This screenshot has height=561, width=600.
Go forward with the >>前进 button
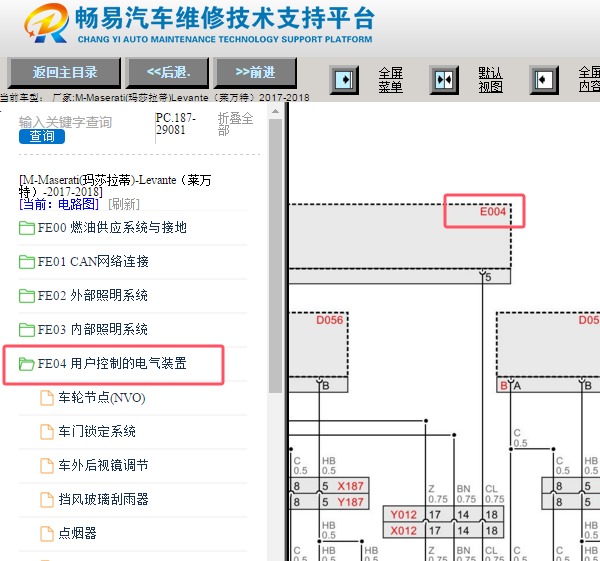pyautogui.click(x=255, y=72)
